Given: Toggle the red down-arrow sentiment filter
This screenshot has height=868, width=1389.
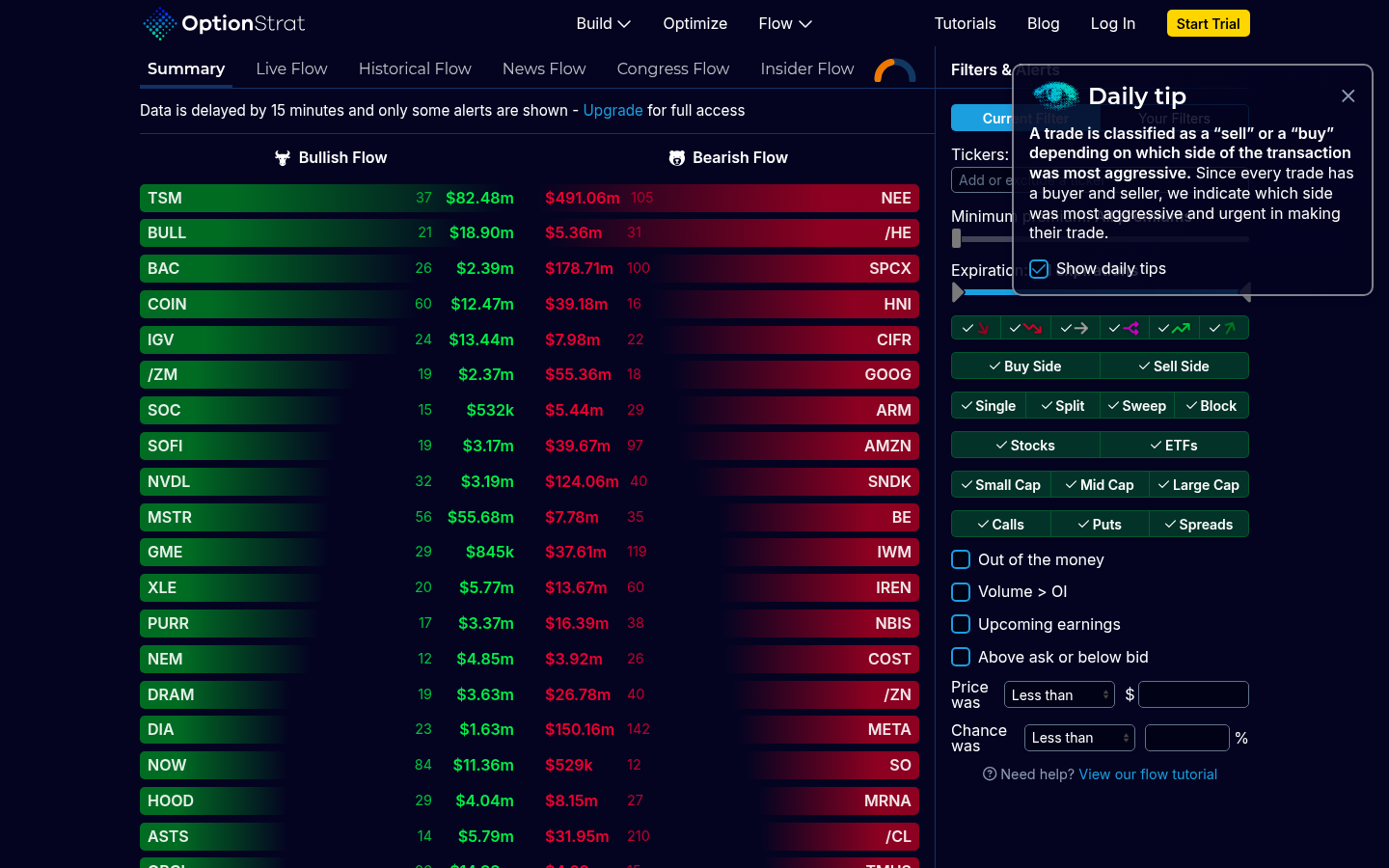Looking at the screenshot, I should pos(976,328).
